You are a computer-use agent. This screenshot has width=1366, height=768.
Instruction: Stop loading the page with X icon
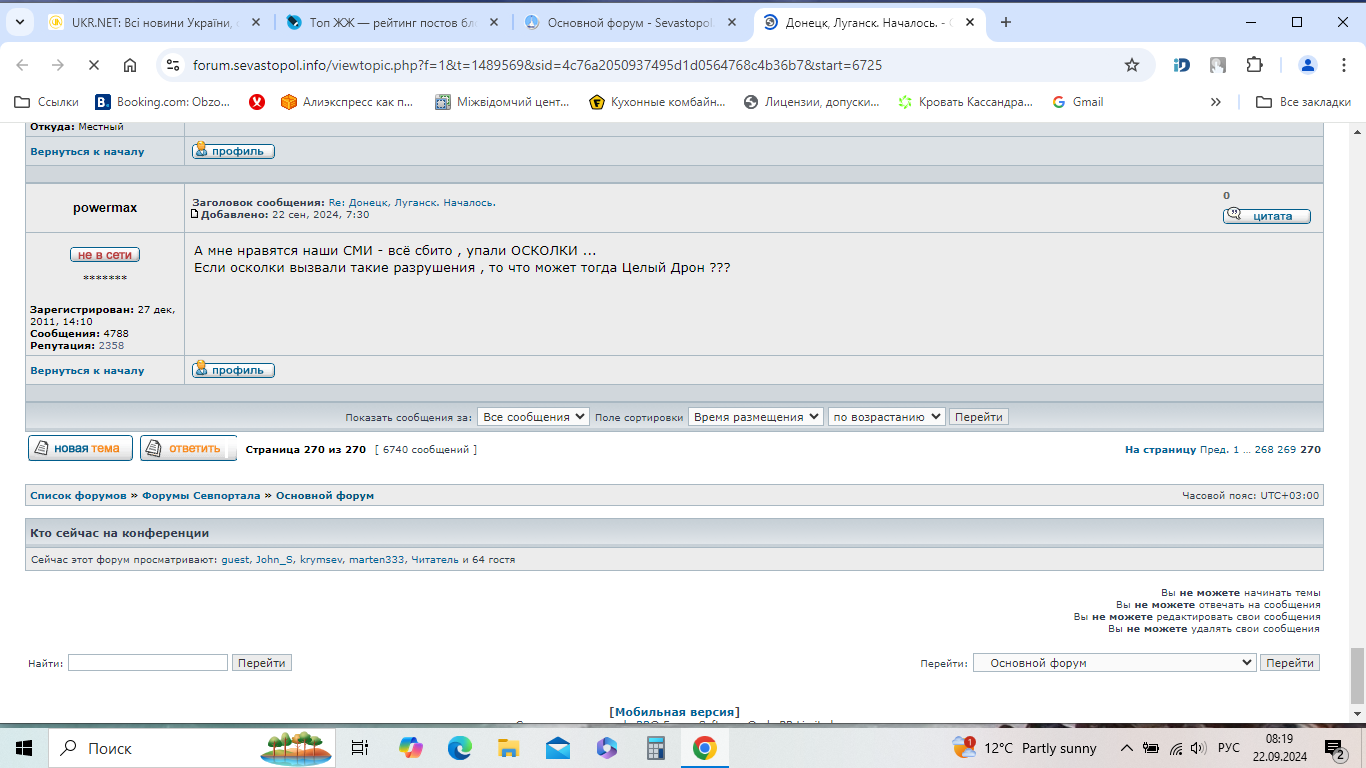pos(93,65)
